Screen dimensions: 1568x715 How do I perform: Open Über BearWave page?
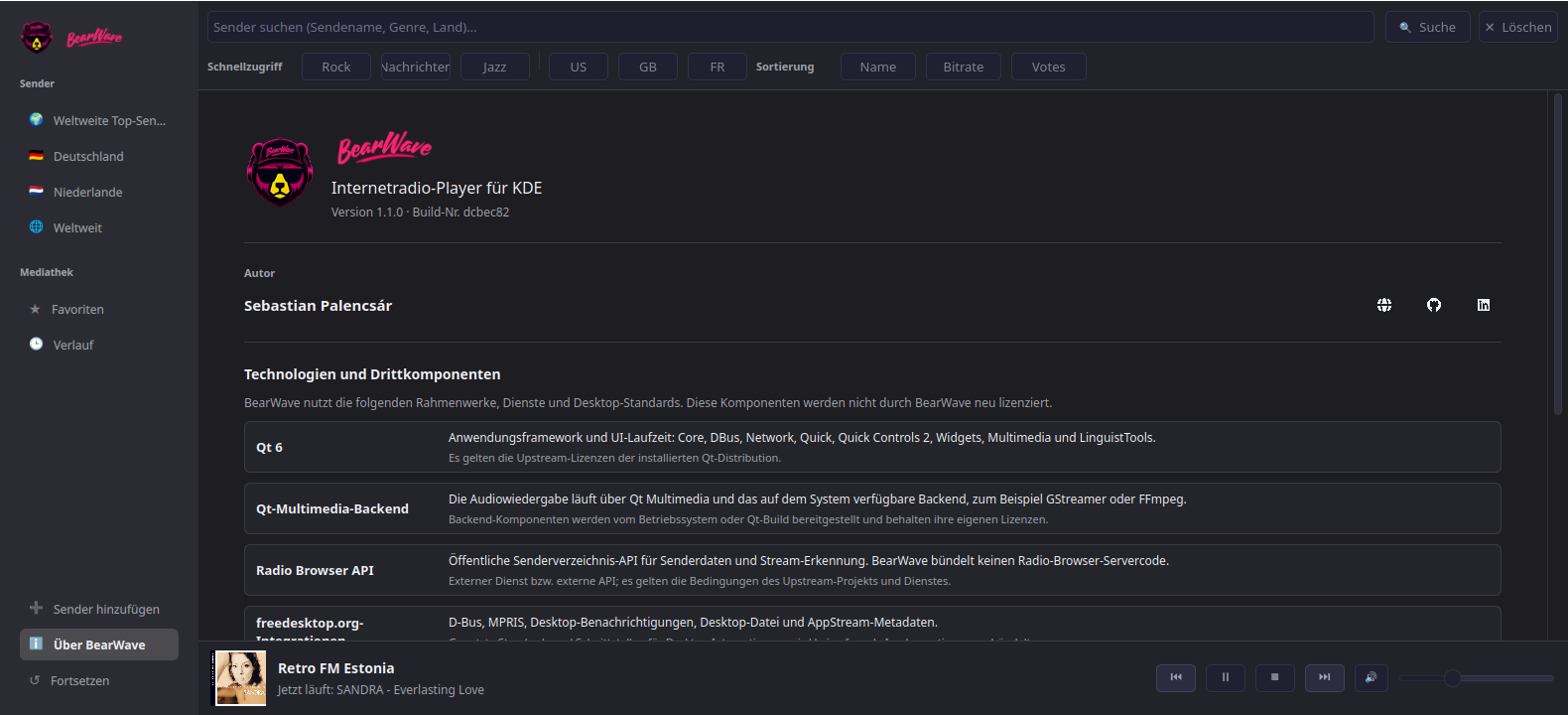coord(99,644)
